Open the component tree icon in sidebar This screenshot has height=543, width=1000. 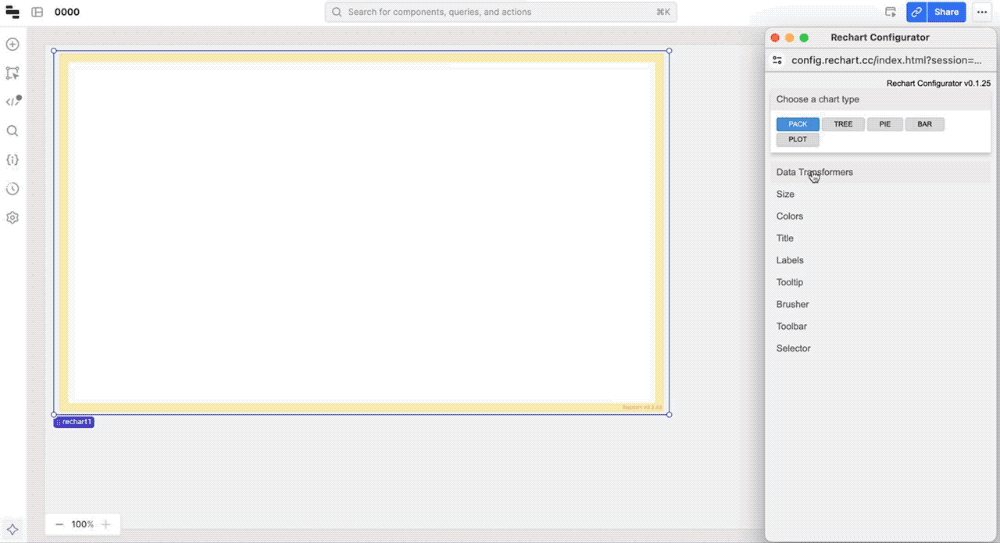click(x=13, y=73)
